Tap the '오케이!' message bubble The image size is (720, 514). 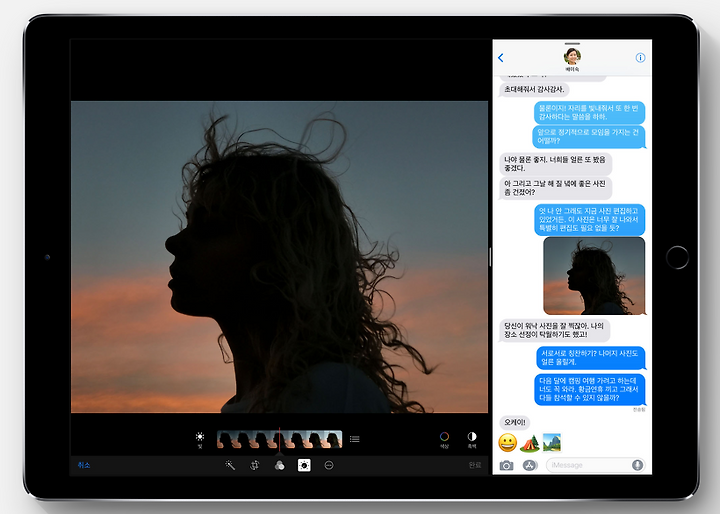[514, 422]
